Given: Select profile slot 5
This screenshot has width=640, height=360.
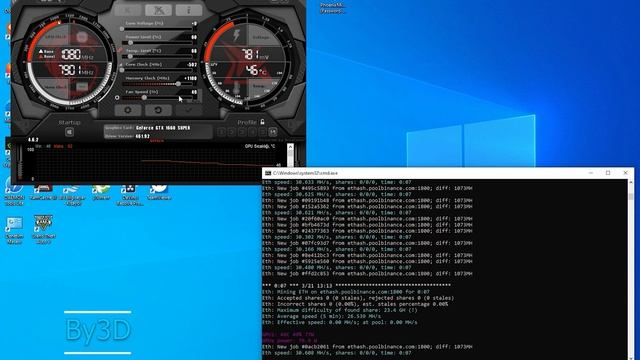Looking at the screenshot, I should 262,132.
